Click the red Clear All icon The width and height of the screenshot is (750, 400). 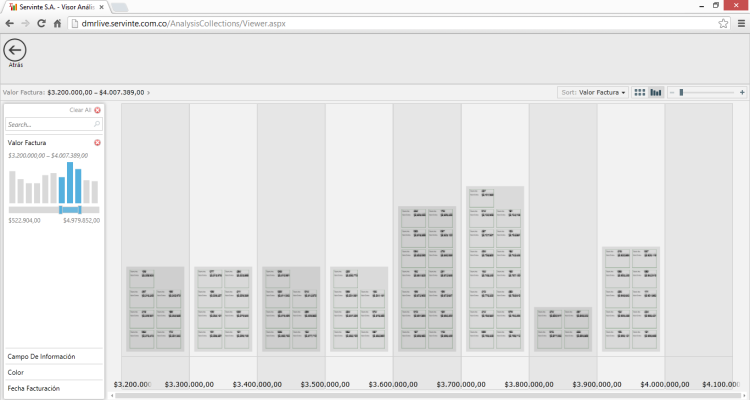(97, 110)
